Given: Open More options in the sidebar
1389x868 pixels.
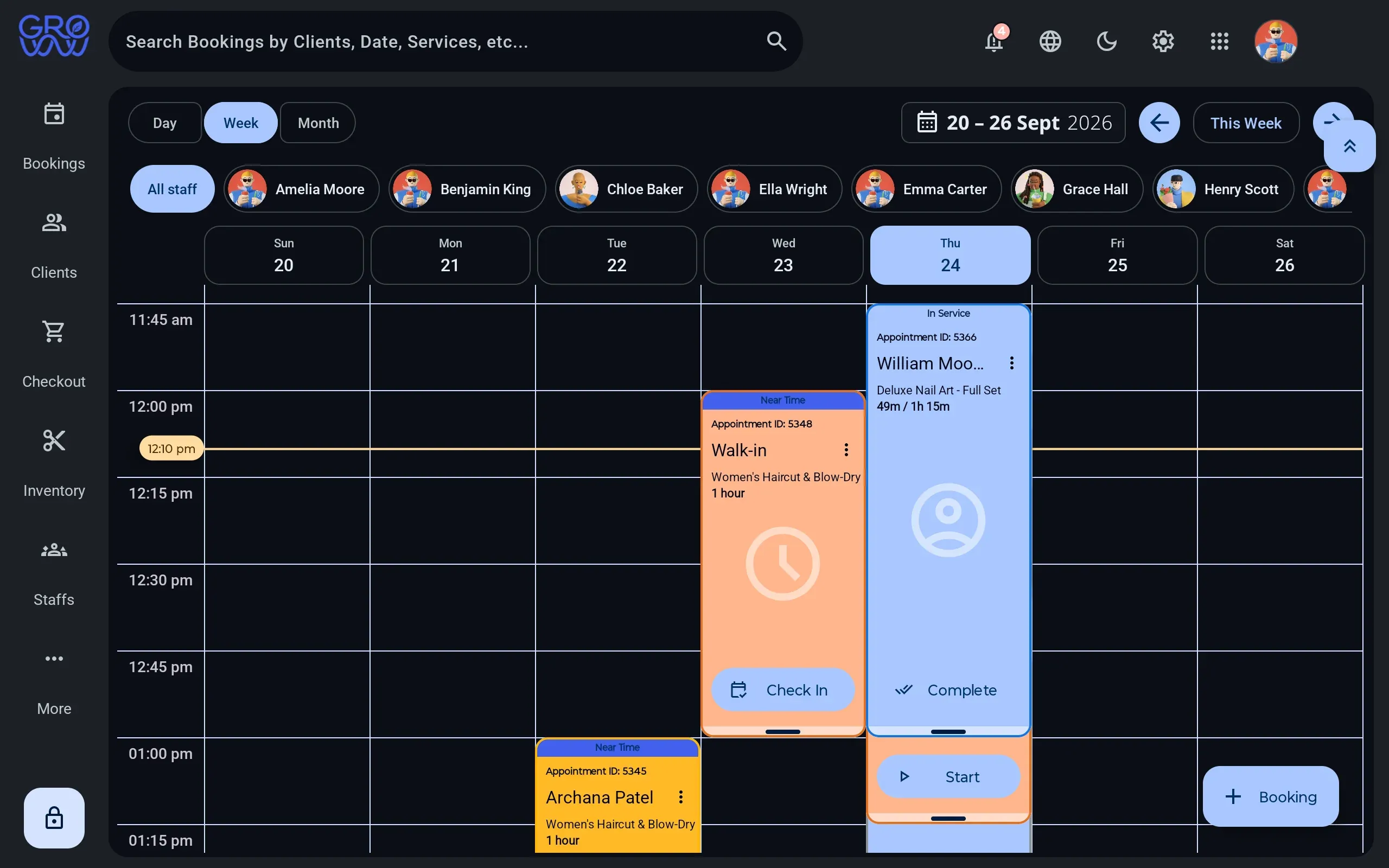Looking at the screenshot, I should coord(54,682).
